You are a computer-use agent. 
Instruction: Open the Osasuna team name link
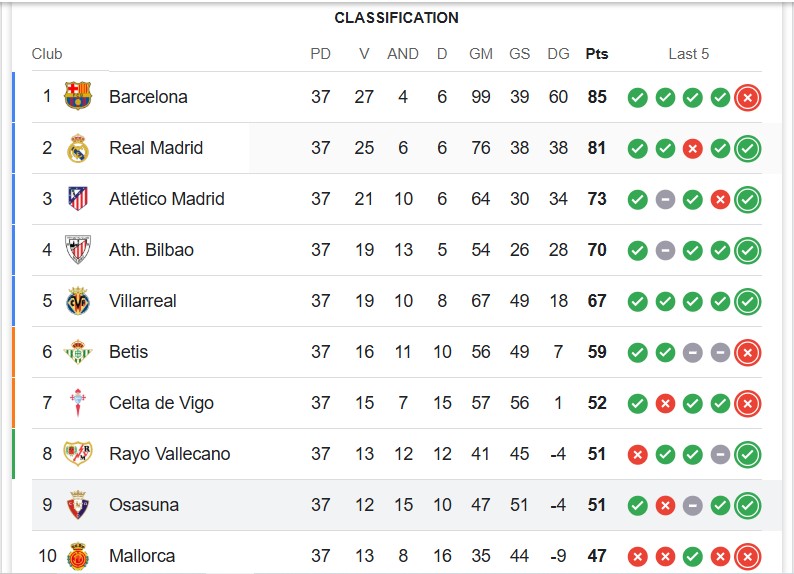144,505
